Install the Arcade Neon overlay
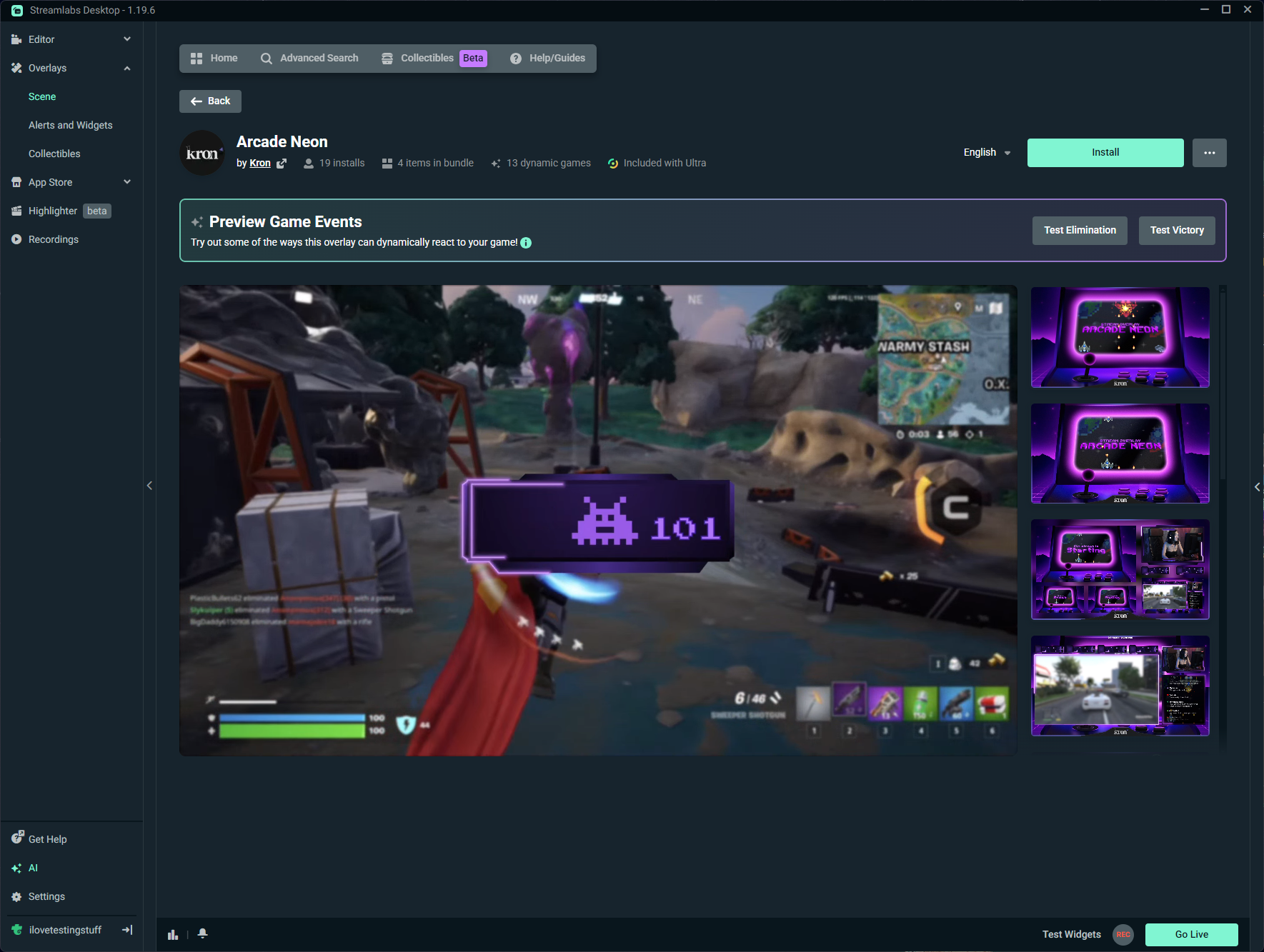The image size is (1264, 952). click(x=1105, y=152)
